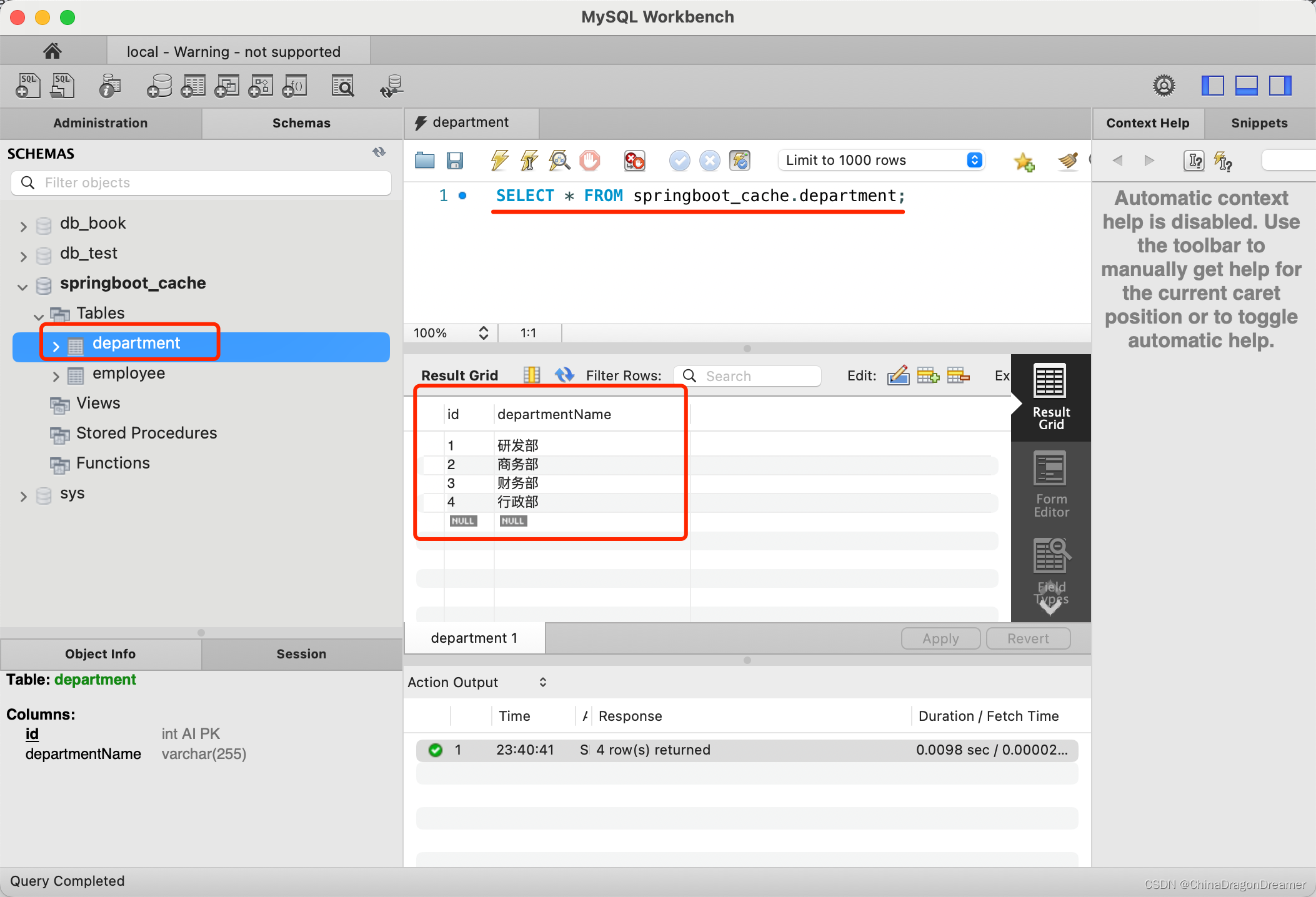Open the object inspector info icon

pos(110,86)
